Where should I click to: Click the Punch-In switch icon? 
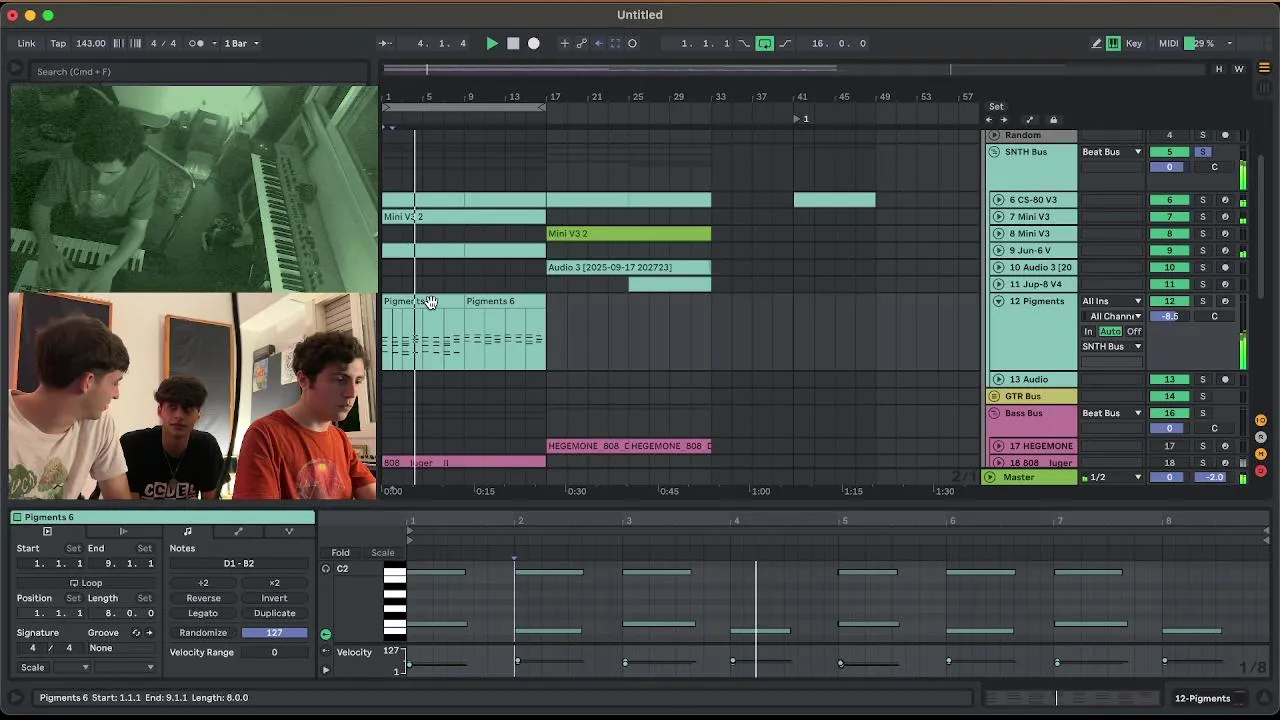click(x=744, y=43)
